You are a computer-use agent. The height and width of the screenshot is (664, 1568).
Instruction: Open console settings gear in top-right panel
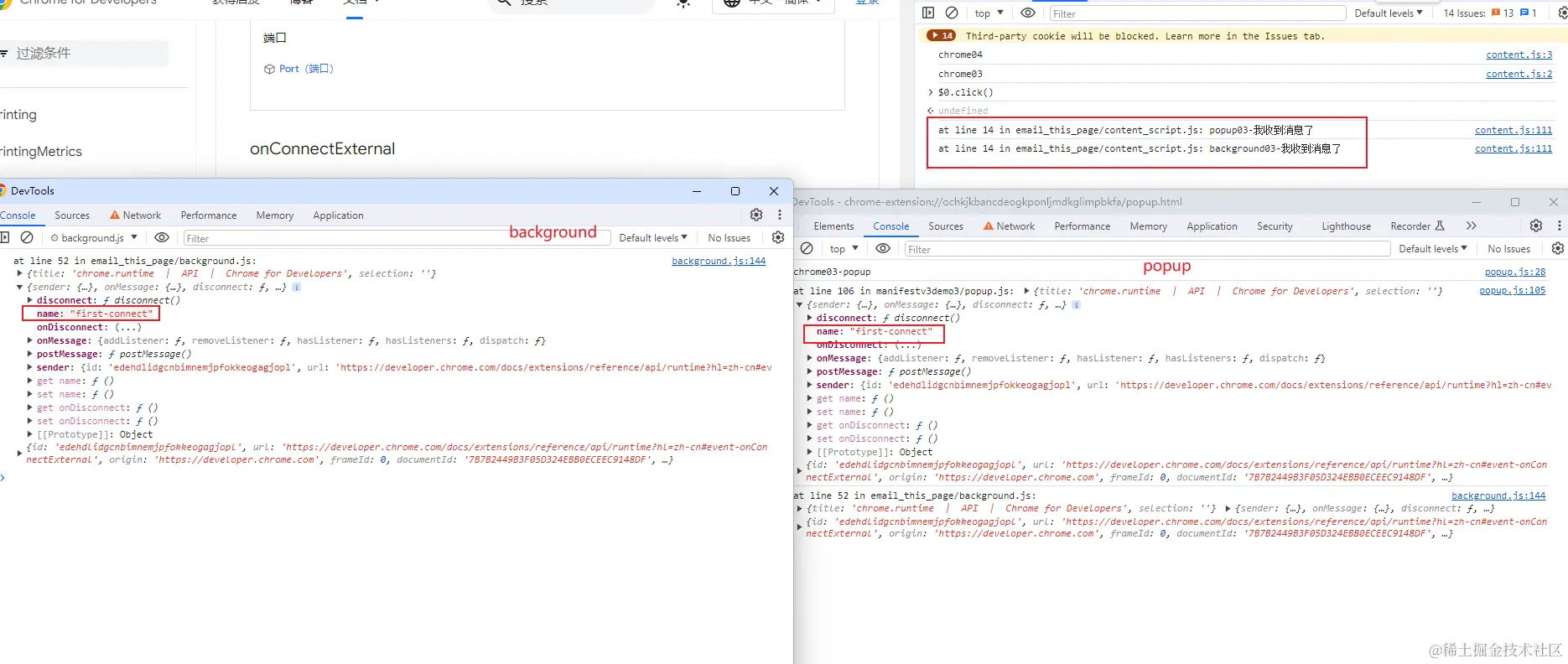pyautogui.click(x=1563, y=13)
